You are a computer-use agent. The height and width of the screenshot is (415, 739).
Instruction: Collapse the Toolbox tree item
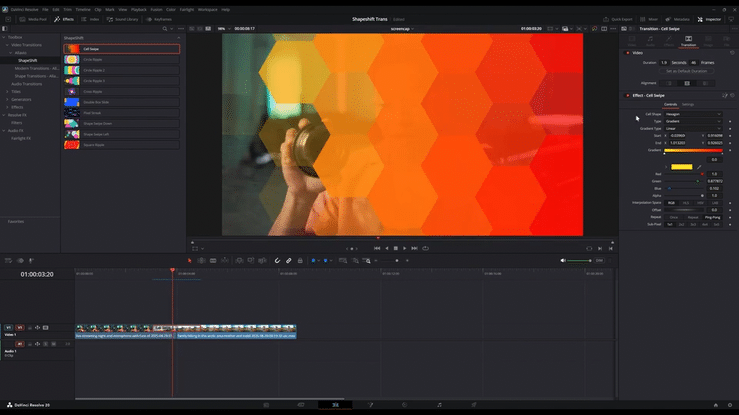[4, 37]
